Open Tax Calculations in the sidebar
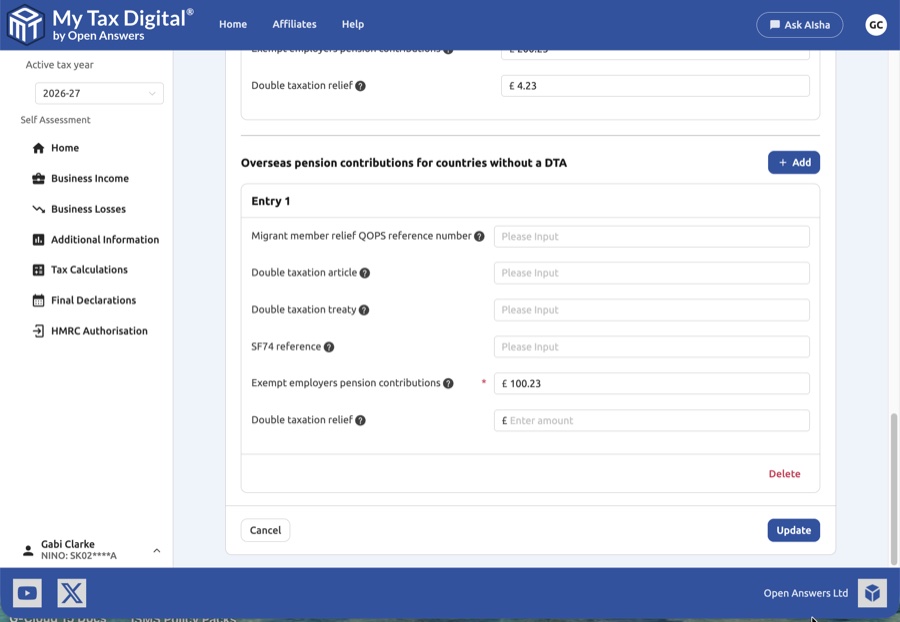This screenshot has height=622, width=900. [x=89, y=270]
